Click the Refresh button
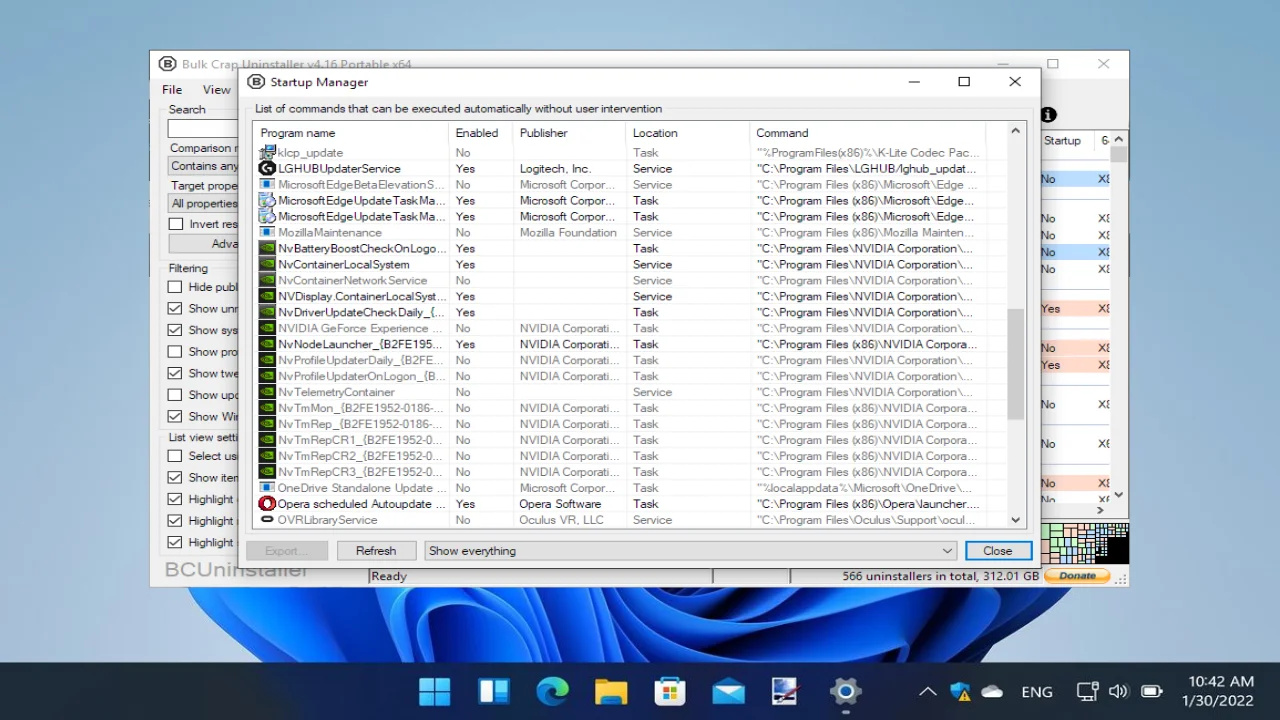 tap(376, 550)
